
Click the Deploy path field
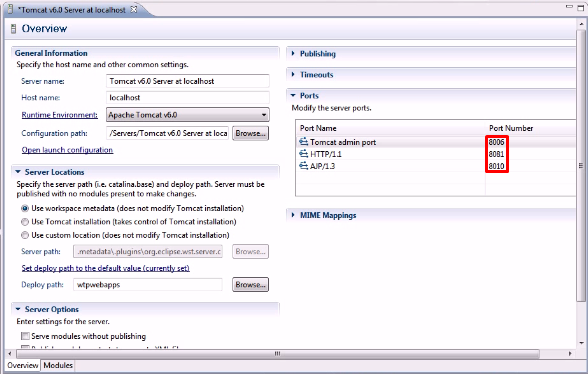coord(148,284)
